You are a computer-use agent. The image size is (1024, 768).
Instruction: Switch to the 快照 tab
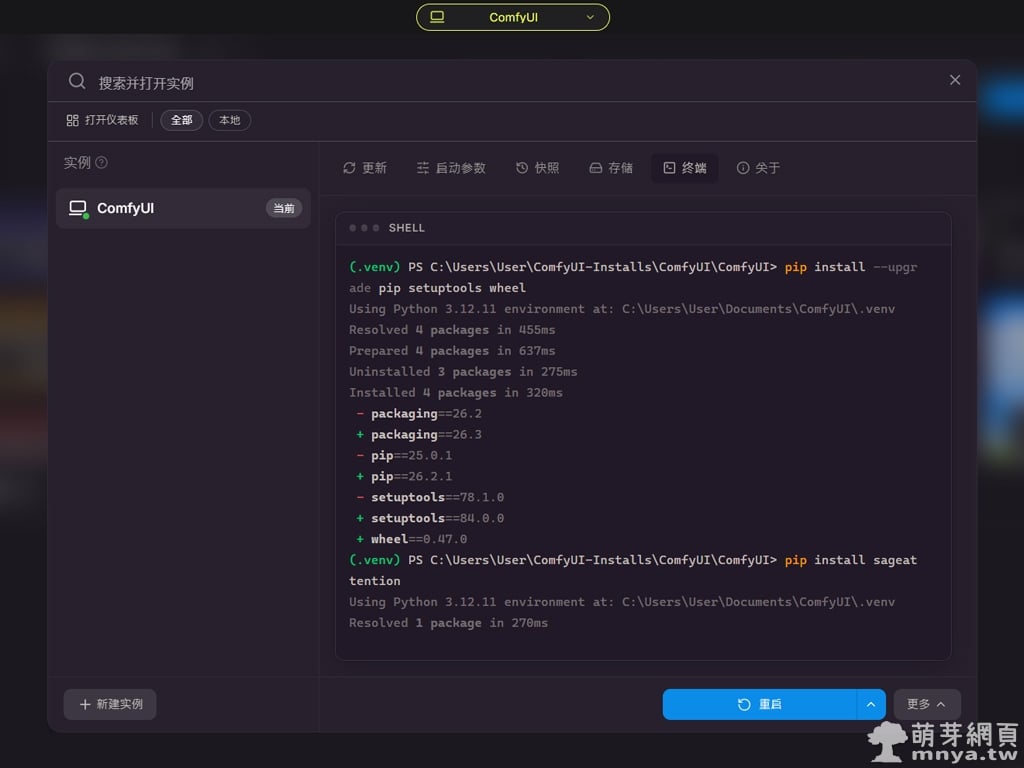coord(537,168)
